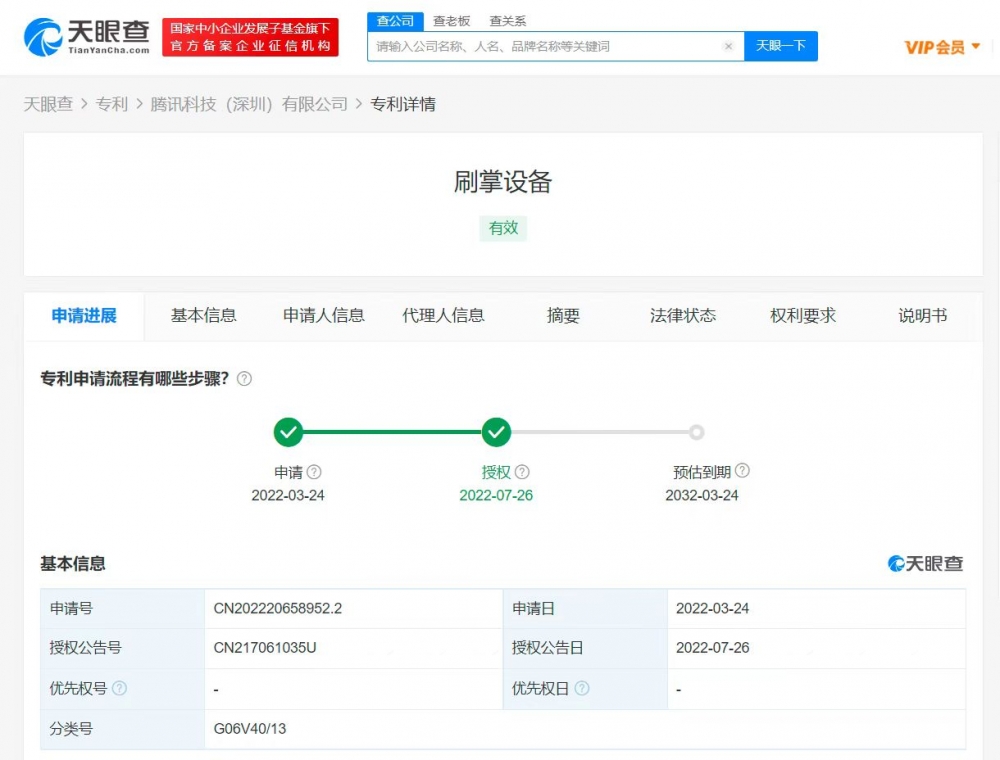Viewport: 1000px width, 760px height.
Task: Go to 天眼查 home via breadcrumb
Action: point(48,104)
